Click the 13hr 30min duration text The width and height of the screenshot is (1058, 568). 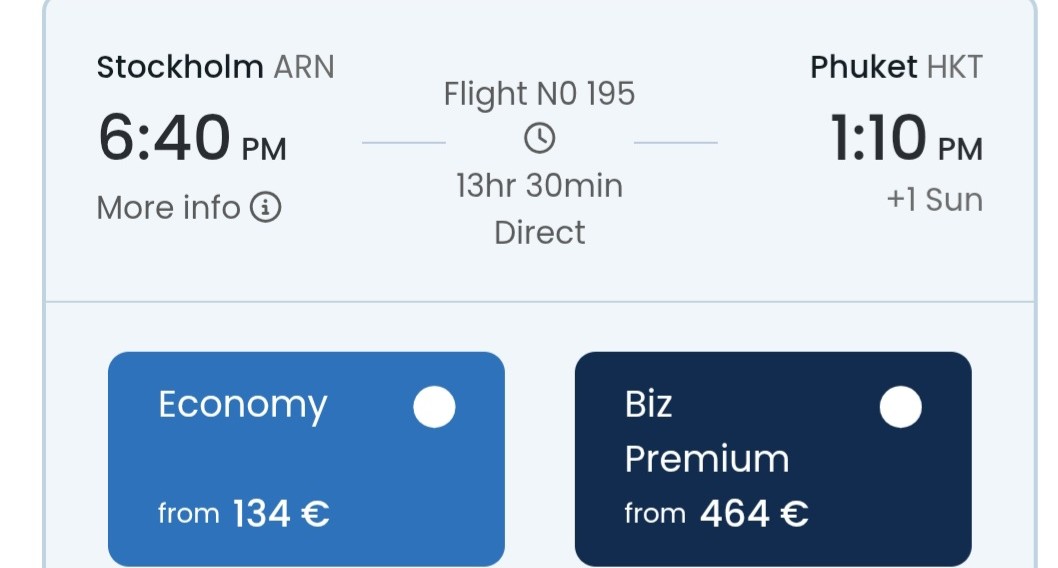point(539,186)
